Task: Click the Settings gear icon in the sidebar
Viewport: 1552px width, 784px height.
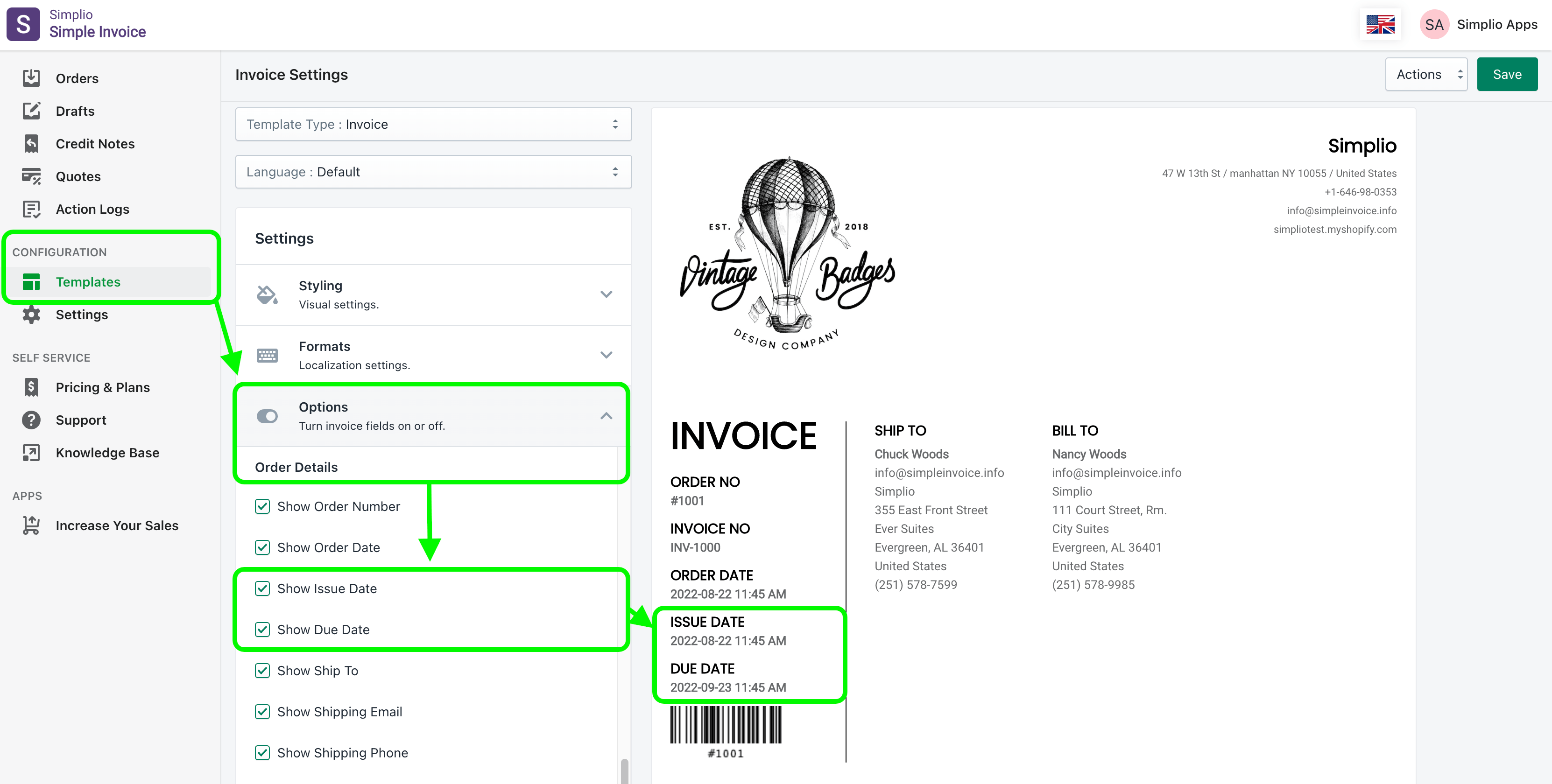Action: click(x=31, y=315)
